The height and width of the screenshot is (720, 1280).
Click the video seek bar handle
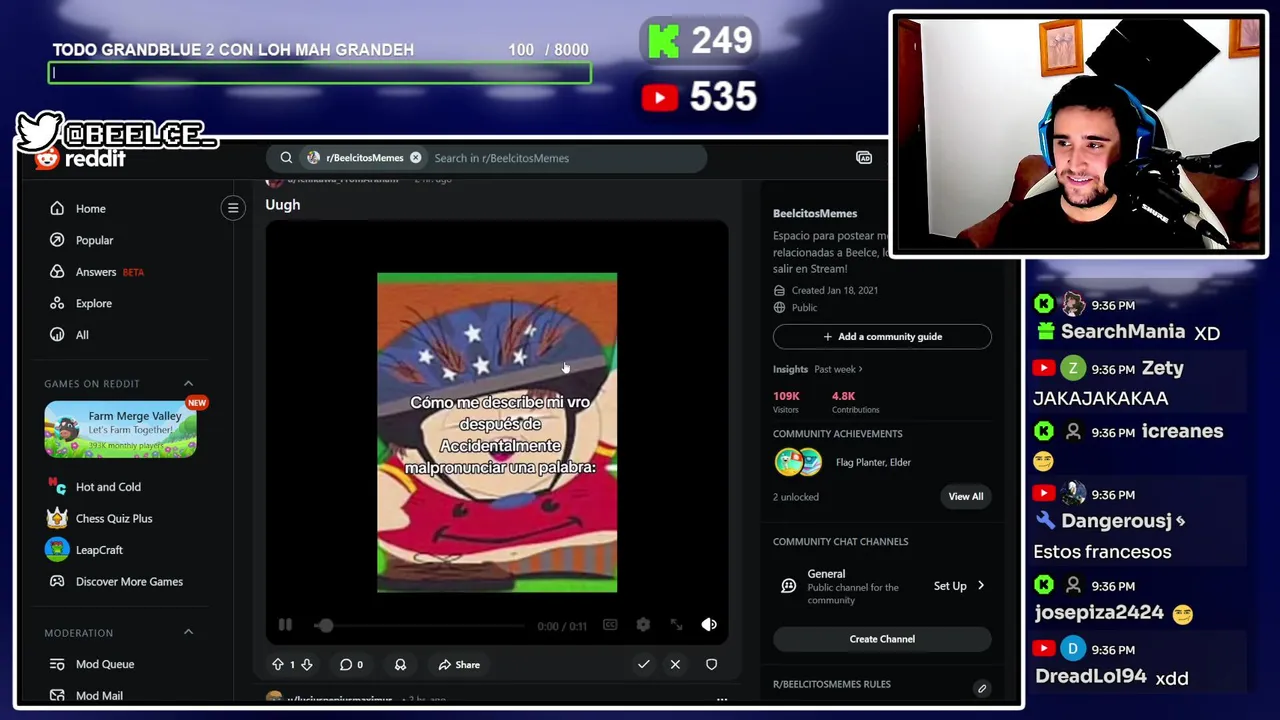pyautogui.click(x=324, y=626)
